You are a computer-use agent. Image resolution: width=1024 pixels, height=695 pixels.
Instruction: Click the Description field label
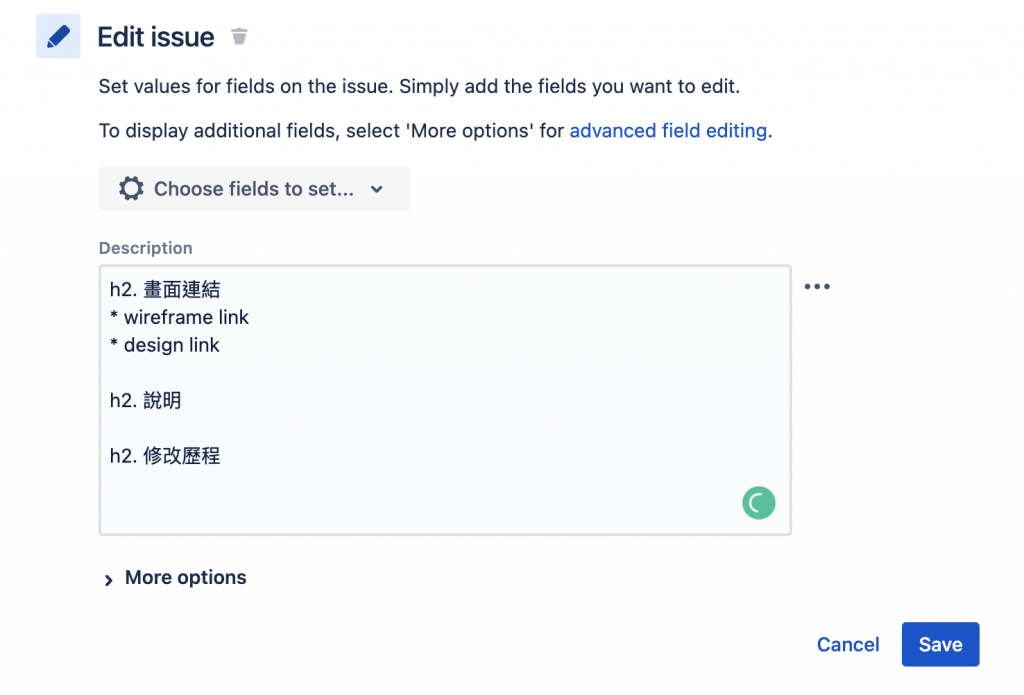pyautogui.click(x=145, y=248)
